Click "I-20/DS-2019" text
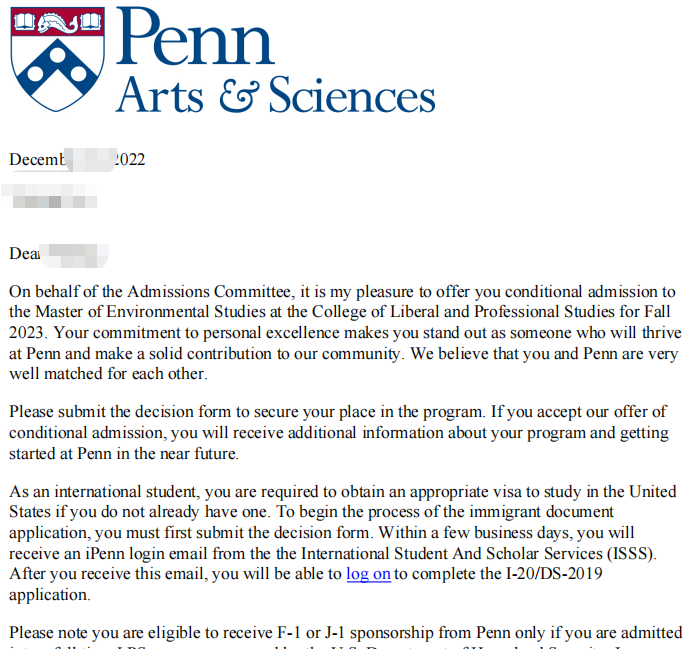The height and width of the screenshot is (649, 698). coord(554,574)
